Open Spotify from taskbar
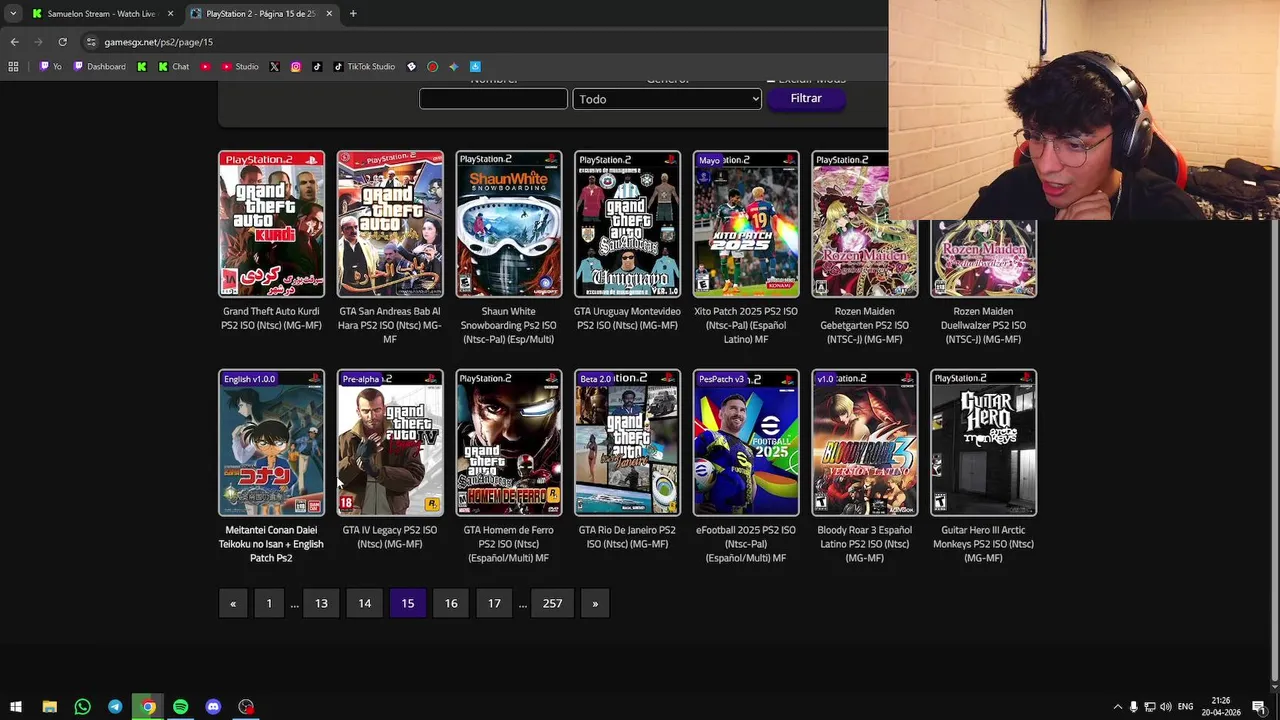 coord(180,707)
